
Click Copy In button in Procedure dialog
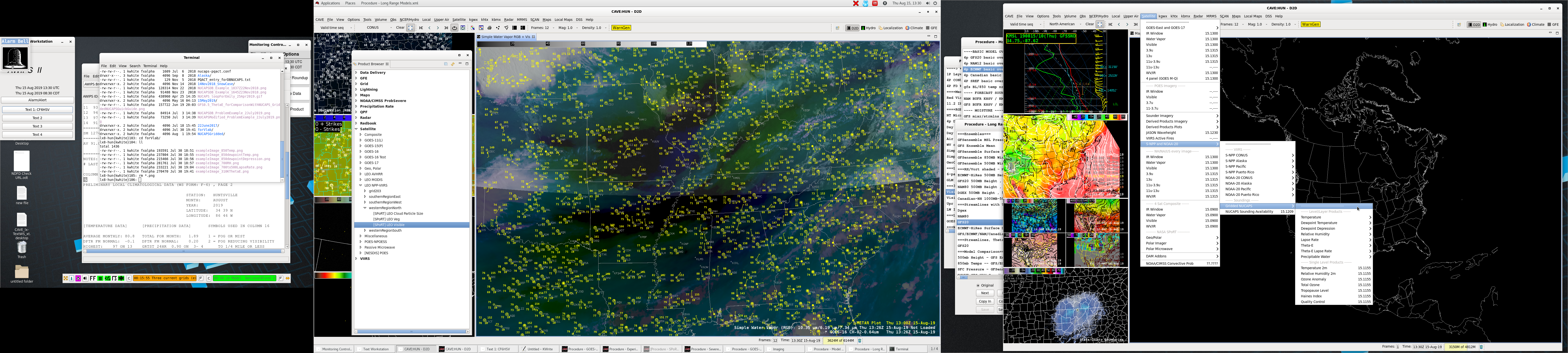click(x=985, y=301)
